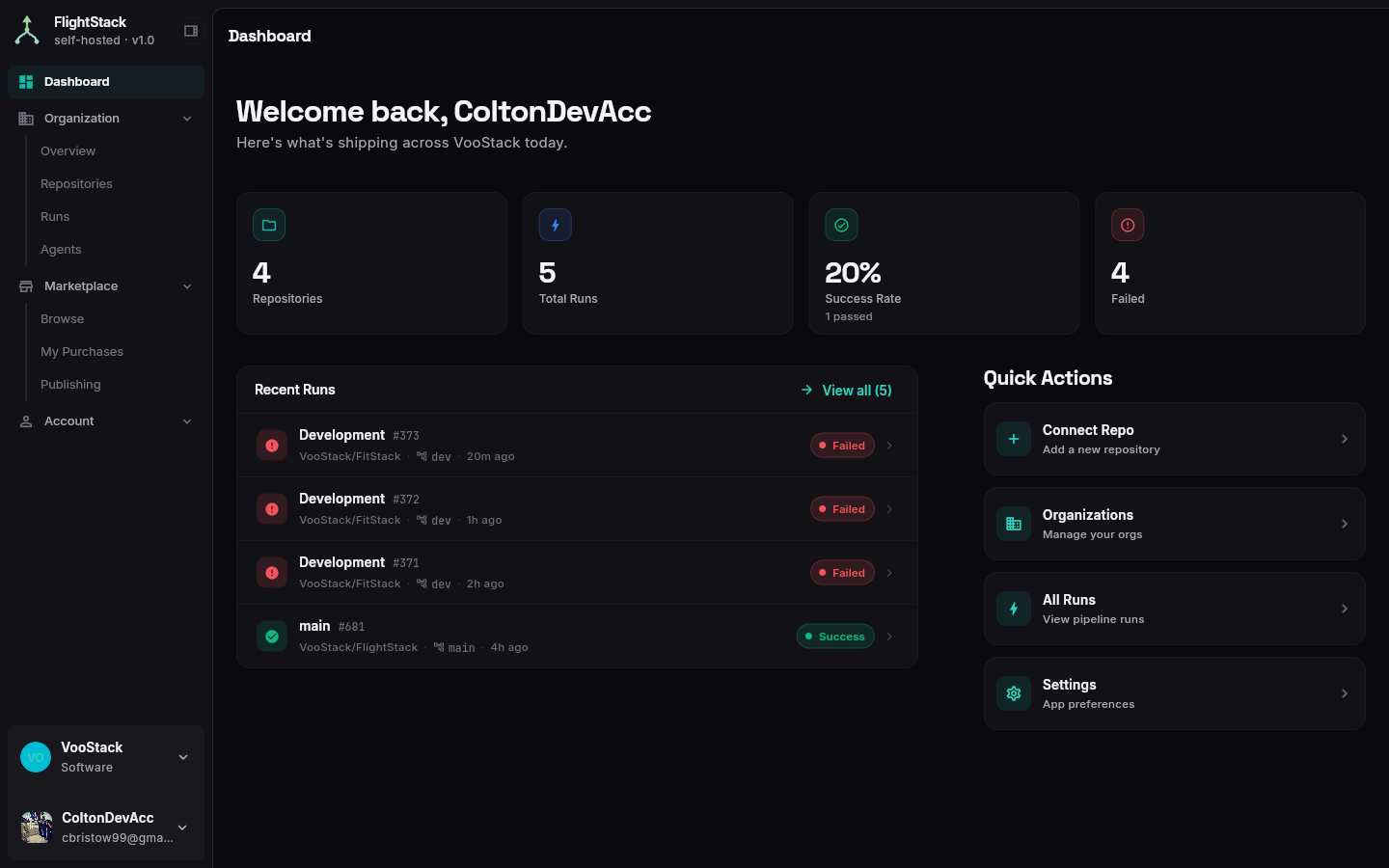
Task: Open Browse under Marketplace
Action: click(x=62, y=319)
